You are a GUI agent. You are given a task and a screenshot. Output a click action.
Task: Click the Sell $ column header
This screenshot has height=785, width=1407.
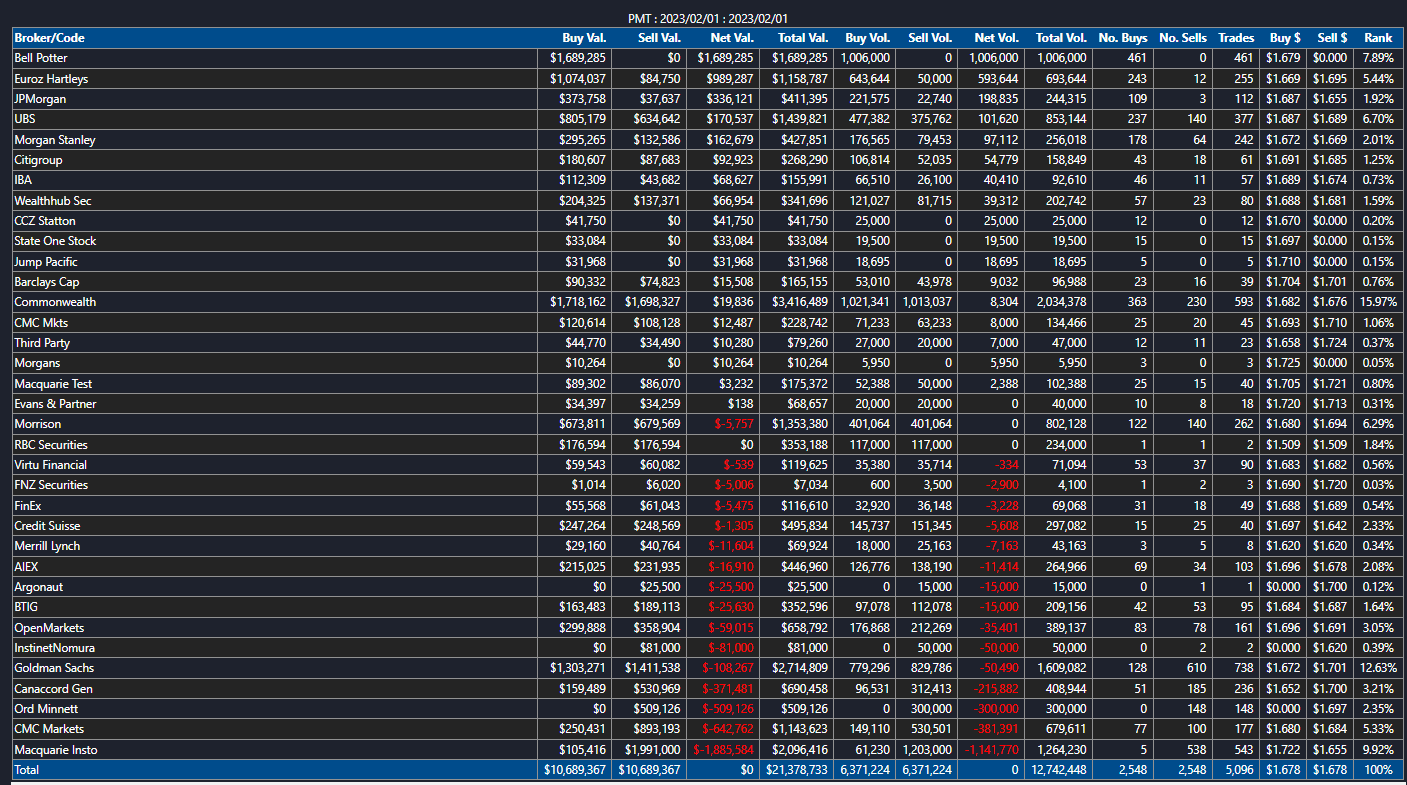[1332, 38]
